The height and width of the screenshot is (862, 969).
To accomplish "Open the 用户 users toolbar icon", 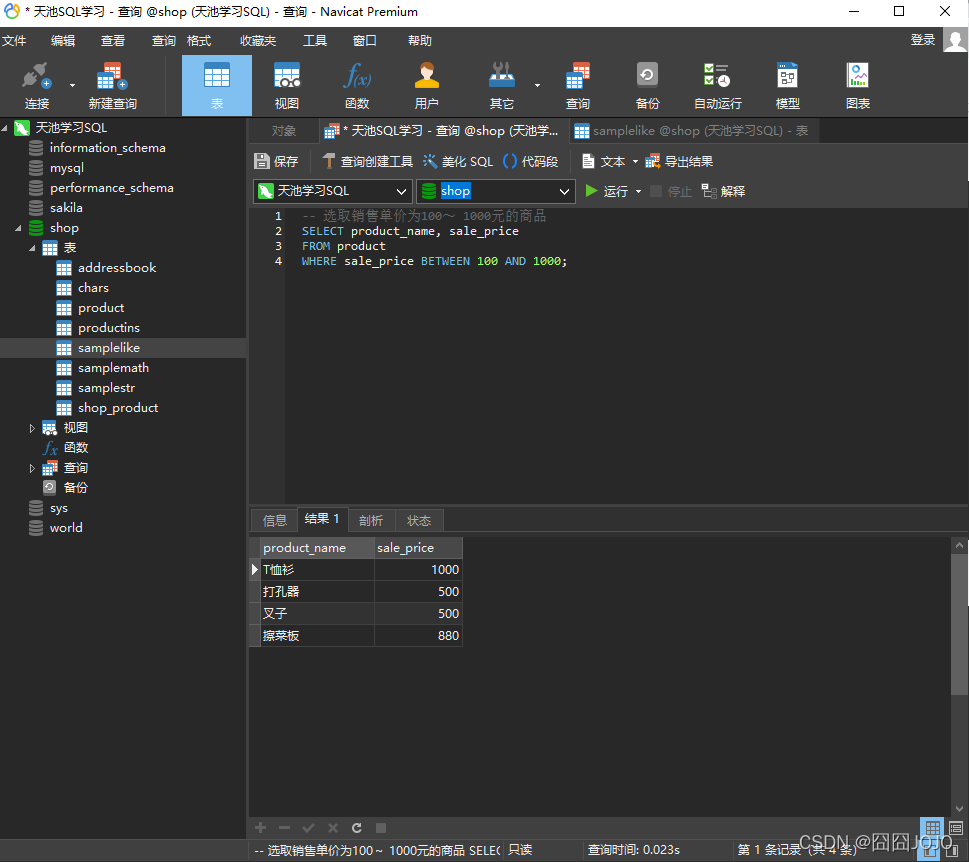I will pyautogui.click(x=426, y=85).
